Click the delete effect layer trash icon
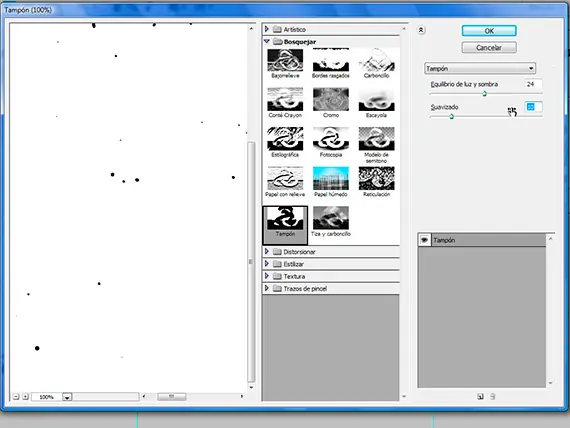Screen dimensions: 570x428 tap(493, 396)
